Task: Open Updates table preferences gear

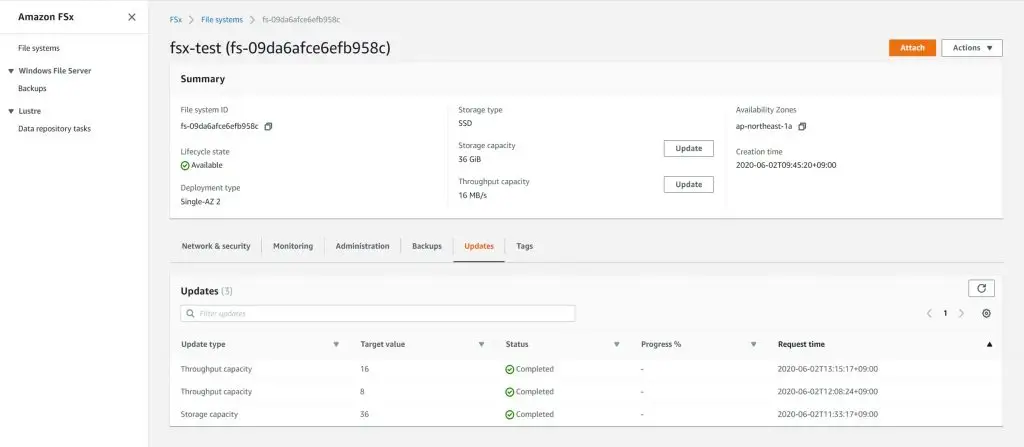Action: (x=986, y=314)
